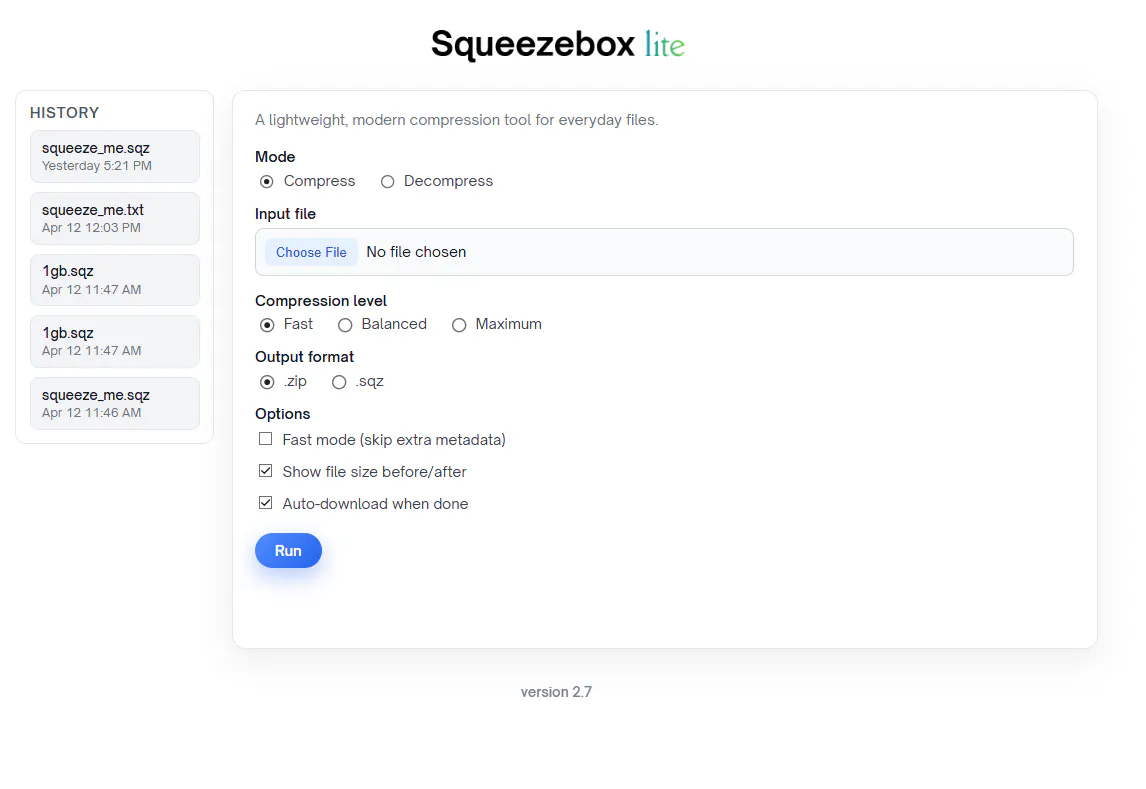The image size is (1146, 789).
Task: Open squeeze_me.sqz from Apr 12 11:46 AM
Action: pos(115,403)
